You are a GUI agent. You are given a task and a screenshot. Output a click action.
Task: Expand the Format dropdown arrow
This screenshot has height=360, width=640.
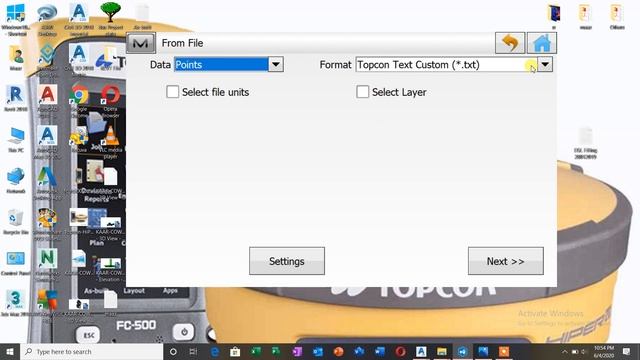pyautogui.click(x=545, y=64)
